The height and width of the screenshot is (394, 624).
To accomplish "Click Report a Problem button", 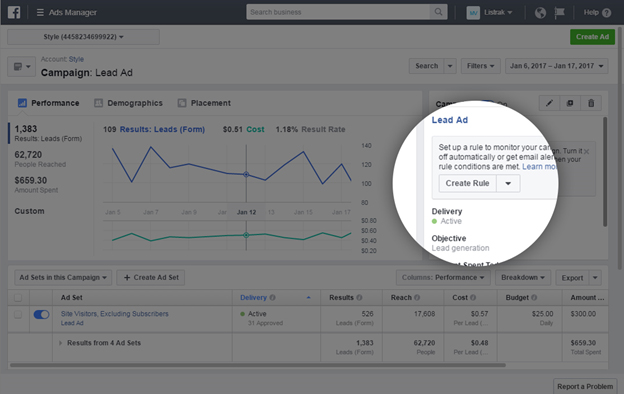I will pyautogui.click(x=585, y=386).
